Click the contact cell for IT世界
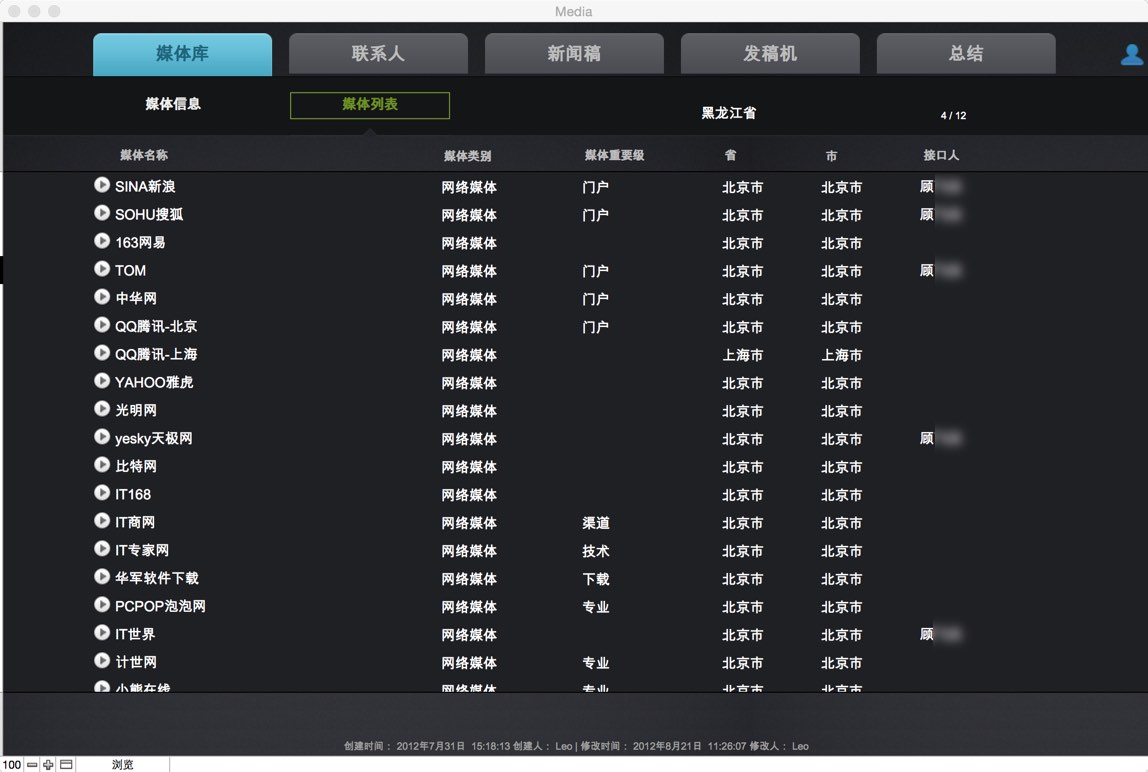This screenshot has width=1148, height=772. [x=941, y=634]
